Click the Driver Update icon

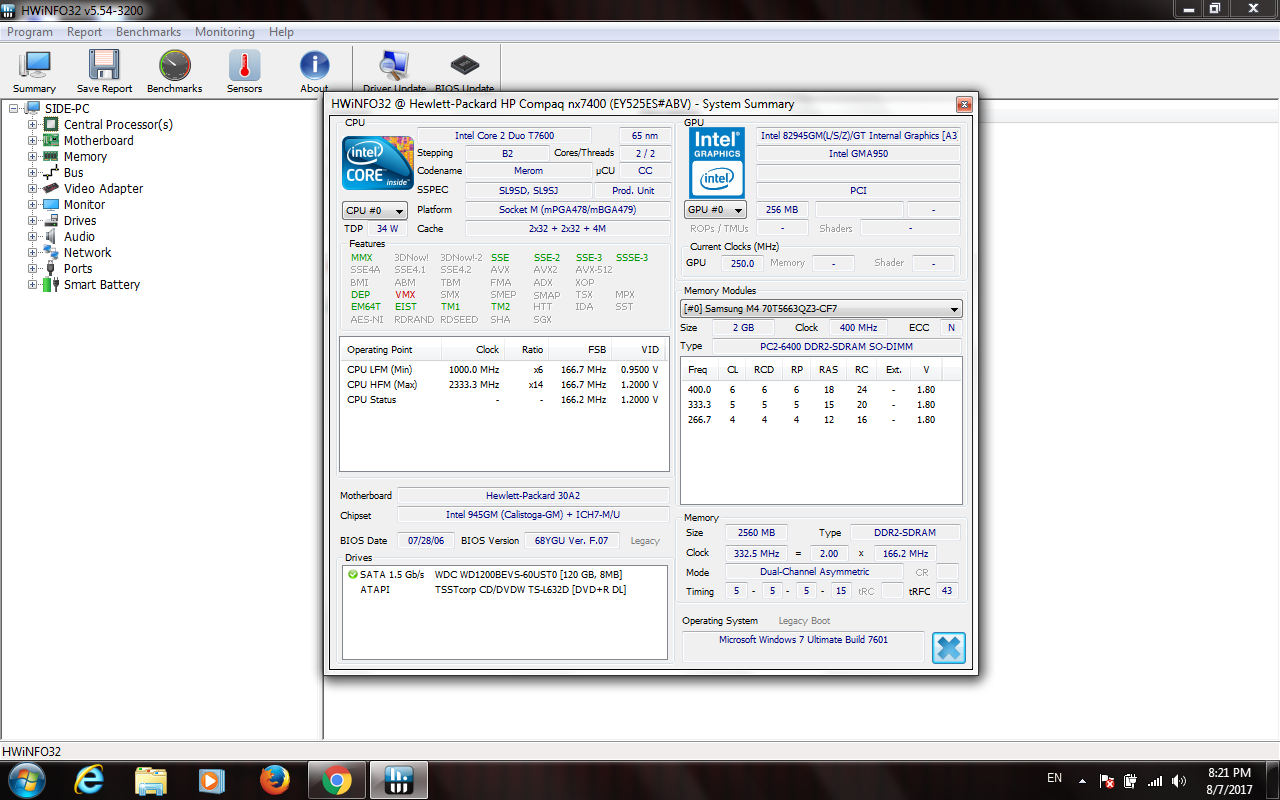coord(394,67)
